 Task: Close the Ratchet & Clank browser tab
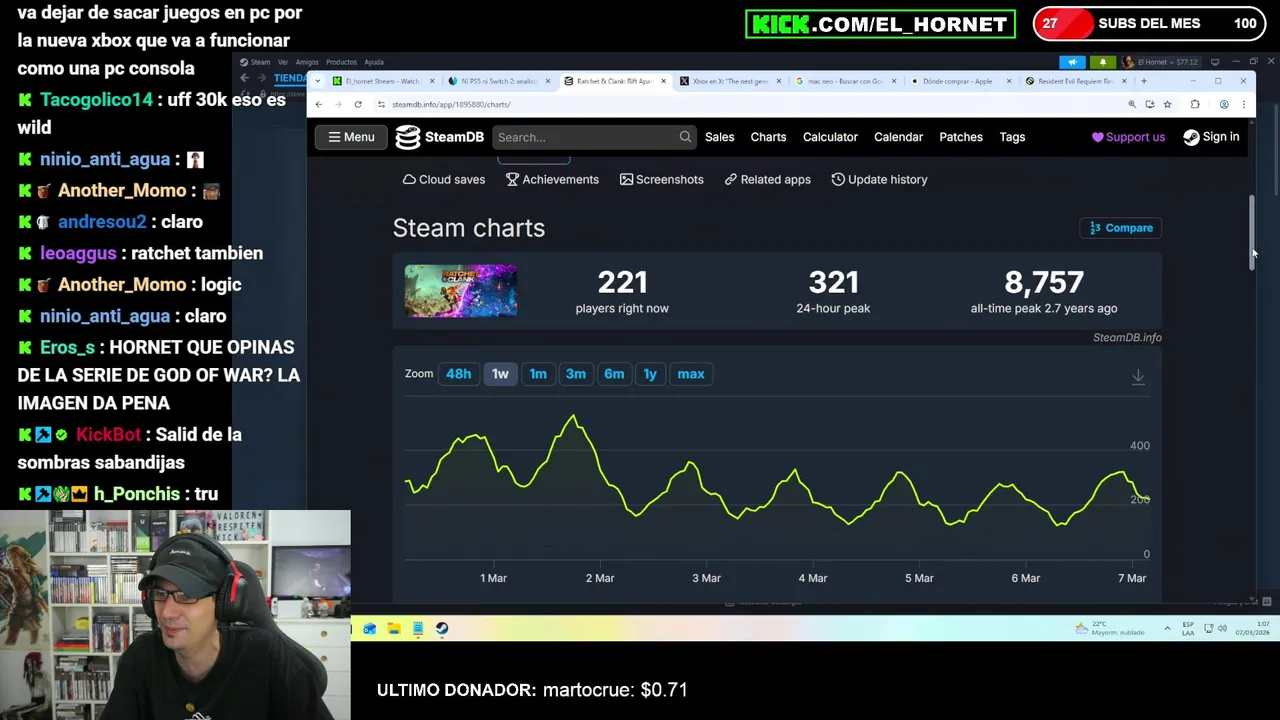[x=663, y=81]
